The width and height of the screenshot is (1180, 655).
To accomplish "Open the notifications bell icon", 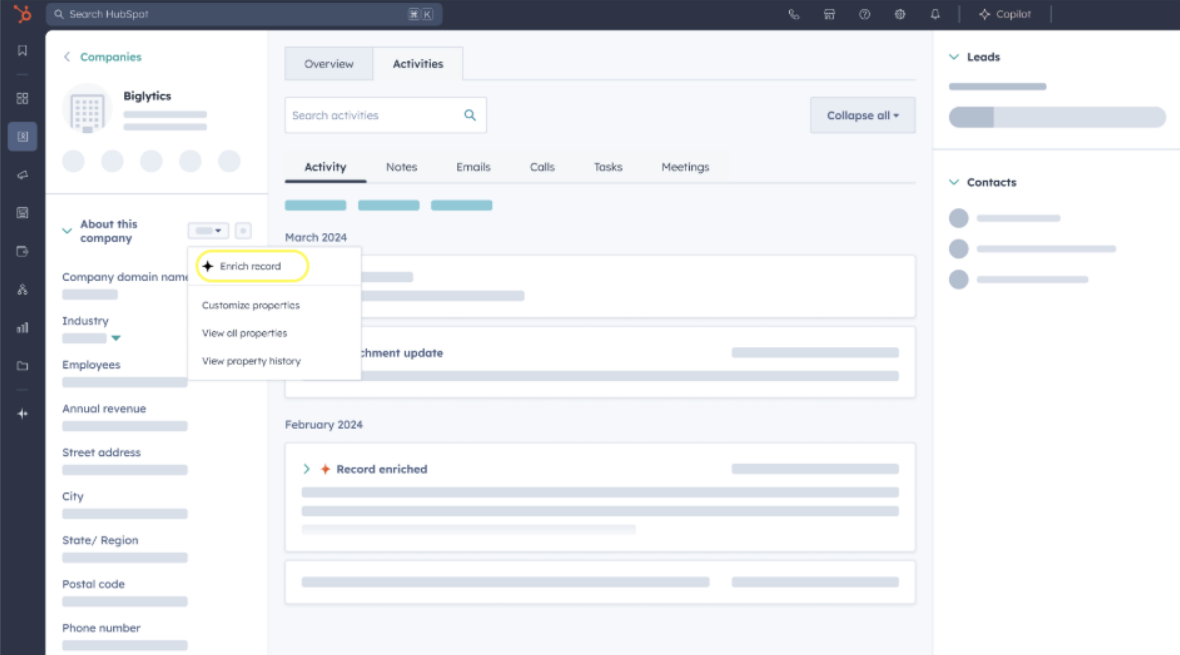I will pyautogui.click(x=935, y=14).
